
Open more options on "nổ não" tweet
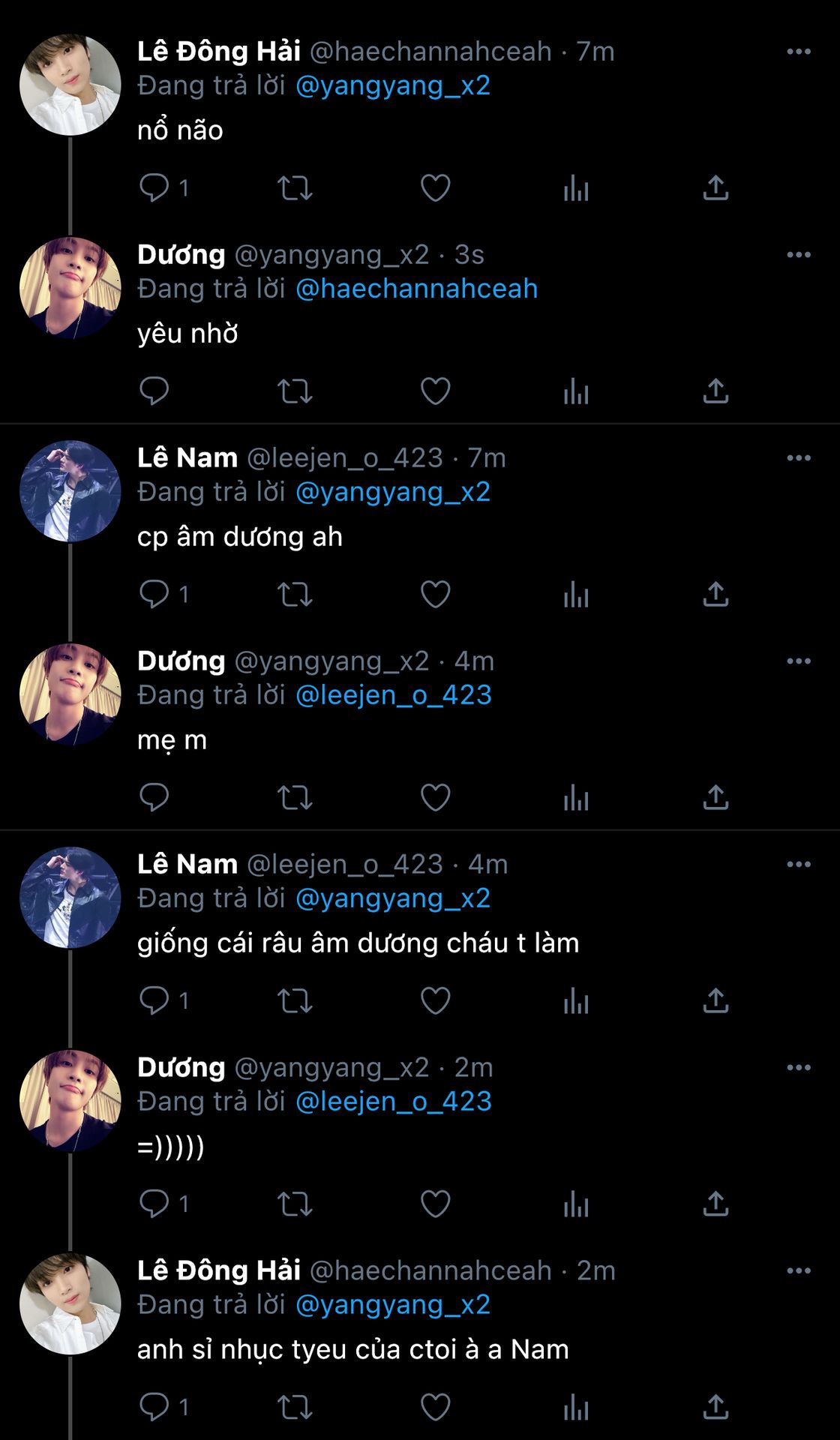tap(799, 52)
